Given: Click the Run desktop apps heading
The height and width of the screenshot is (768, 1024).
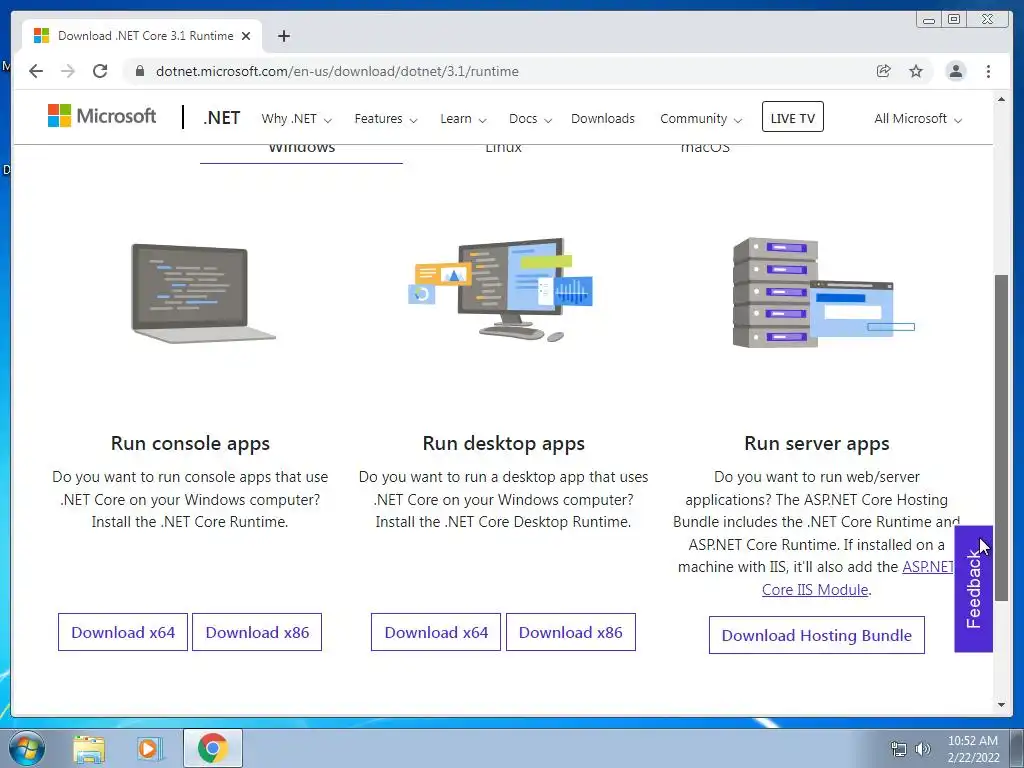Looking at the screenshot, I should (x=504, y=443).
